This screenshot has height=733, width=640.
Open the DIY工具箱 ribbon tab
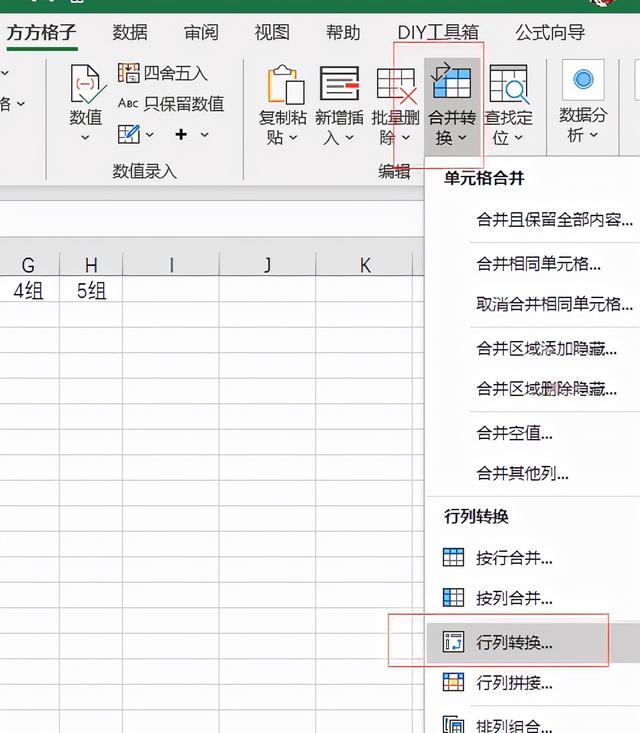438,32
